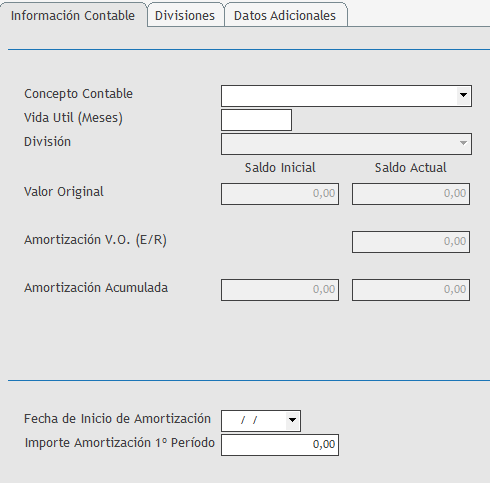Select the Información Contable tab
This screenshot has width=490, height=483.
[x=73, y=15]
